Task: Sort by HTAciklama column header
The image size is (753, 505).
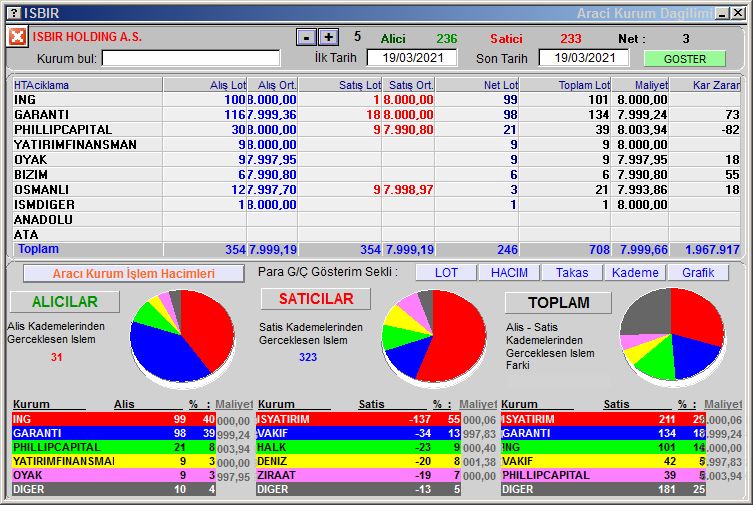Action: pos(88,85)
